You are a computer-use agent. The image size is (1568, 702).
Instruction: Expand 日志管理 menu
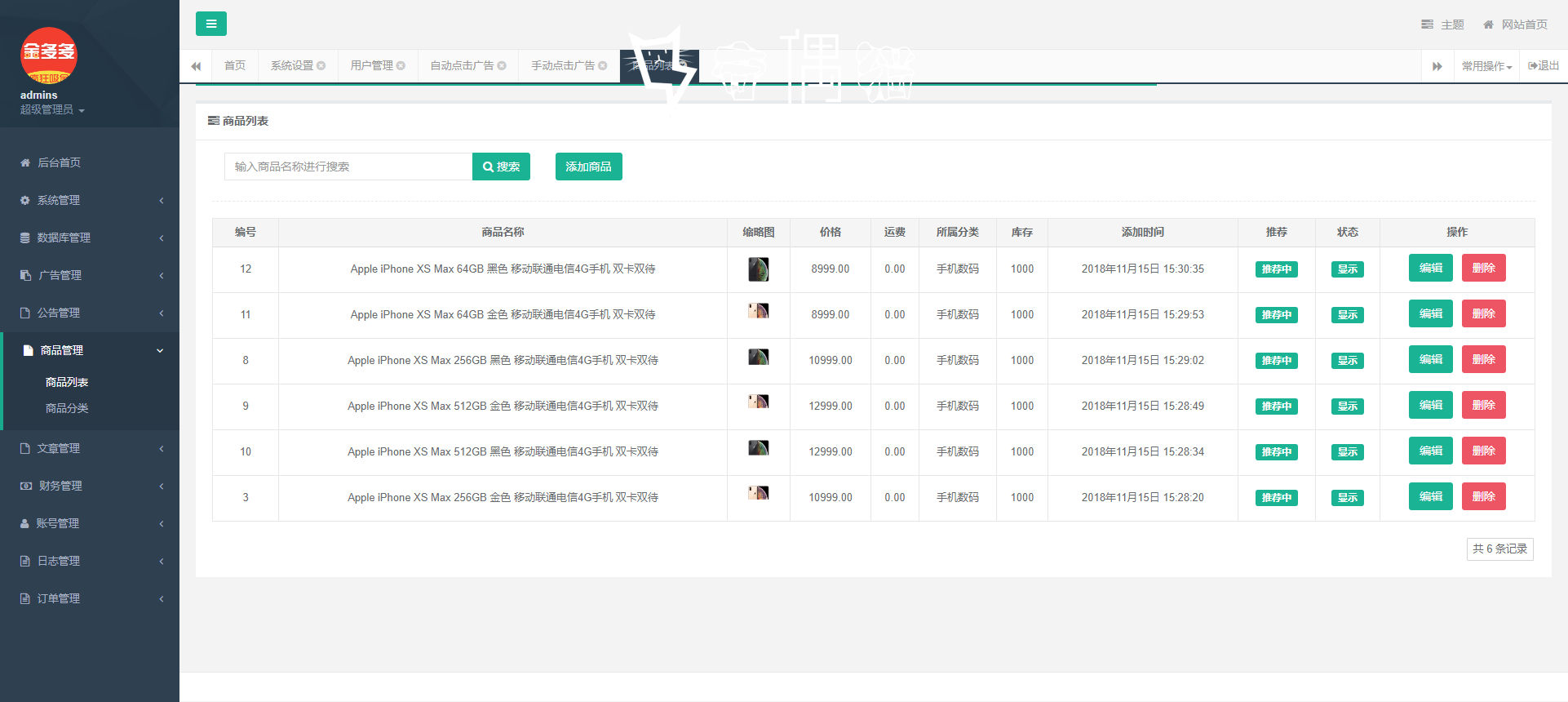90,561
